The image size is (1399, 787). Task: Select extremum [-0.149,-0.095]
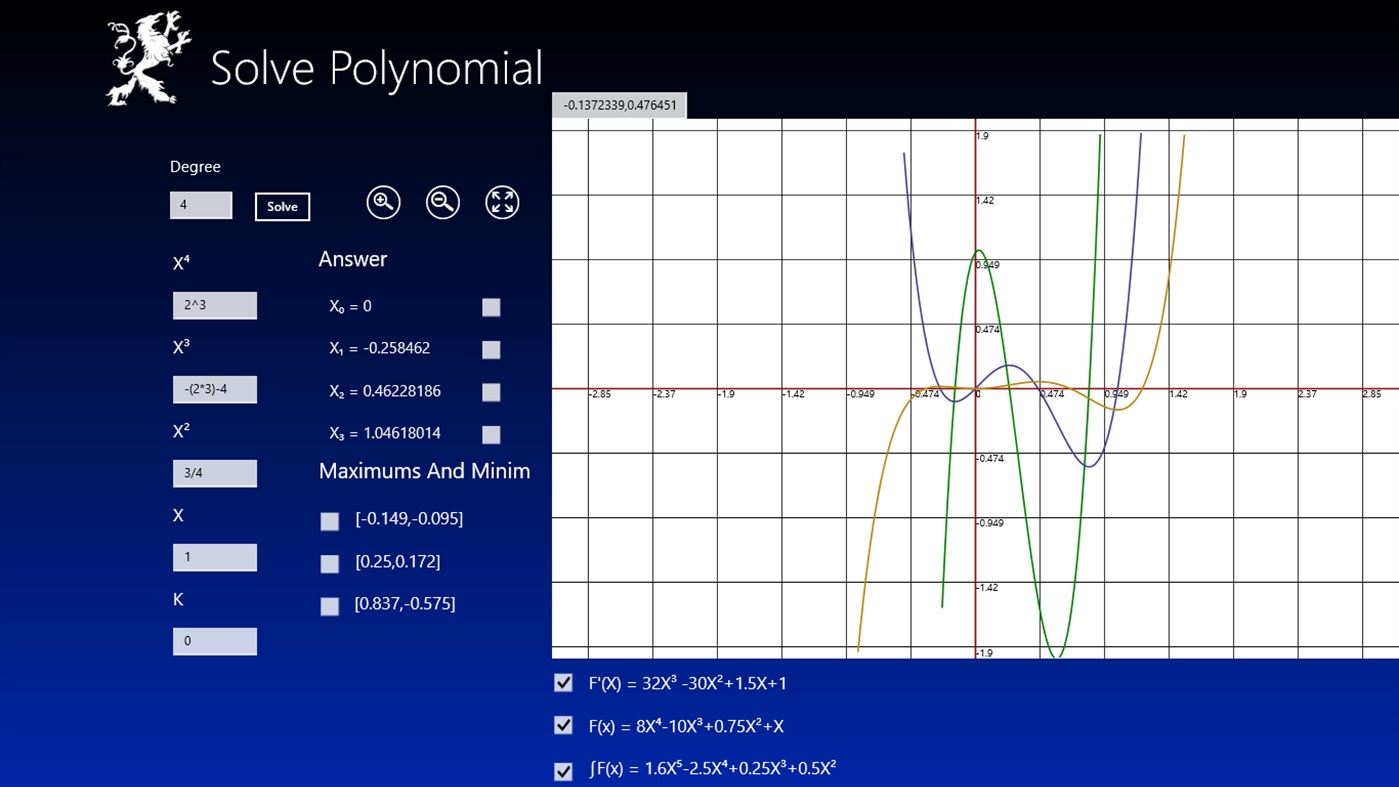[x=329, y=520]
